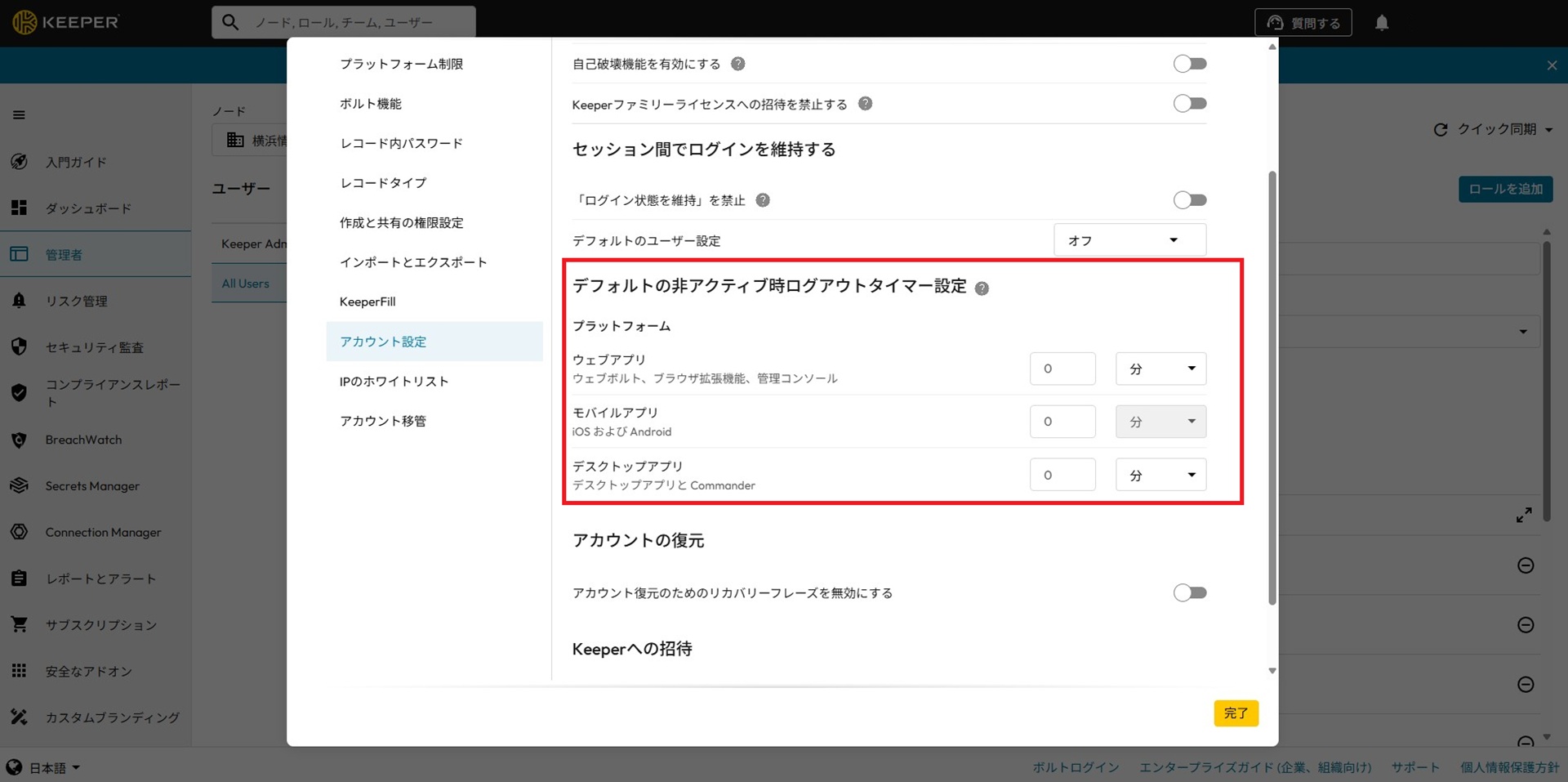The image size is (1568, 782).
Task: Open the デフォルトのユーザー設定 dropdown
Action: tap(1129, 240)
